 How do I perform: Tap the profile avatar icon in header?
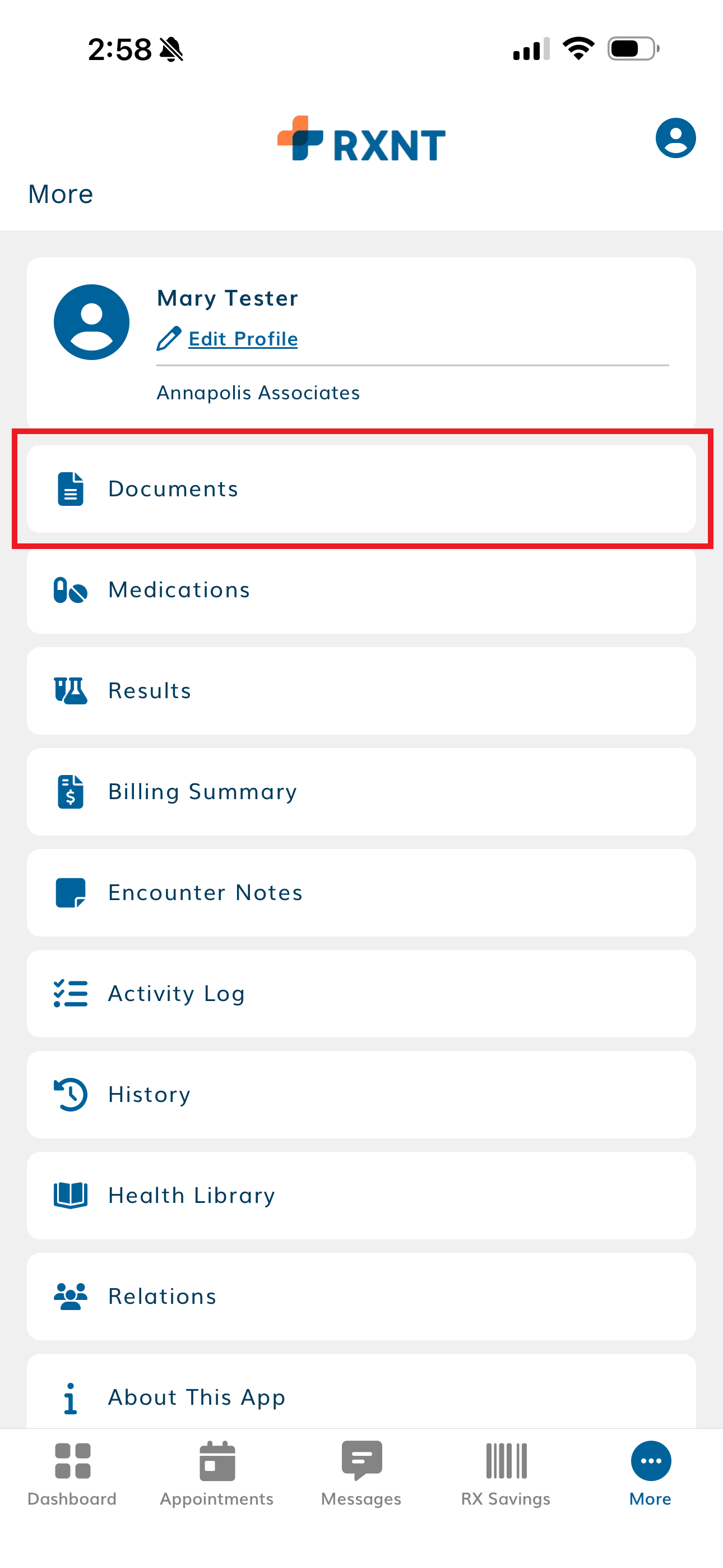tap(675, 138)
